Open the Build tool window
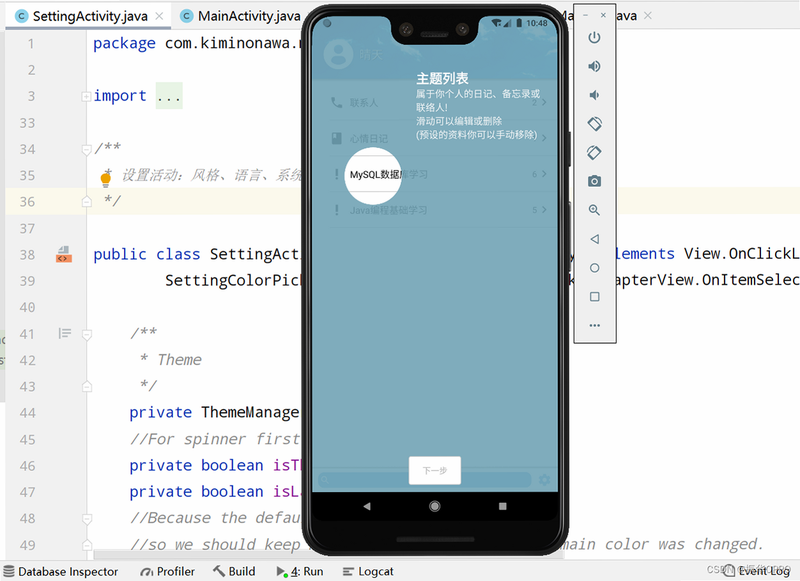Screen dimensions: 800x581 (x=234, y=571)
